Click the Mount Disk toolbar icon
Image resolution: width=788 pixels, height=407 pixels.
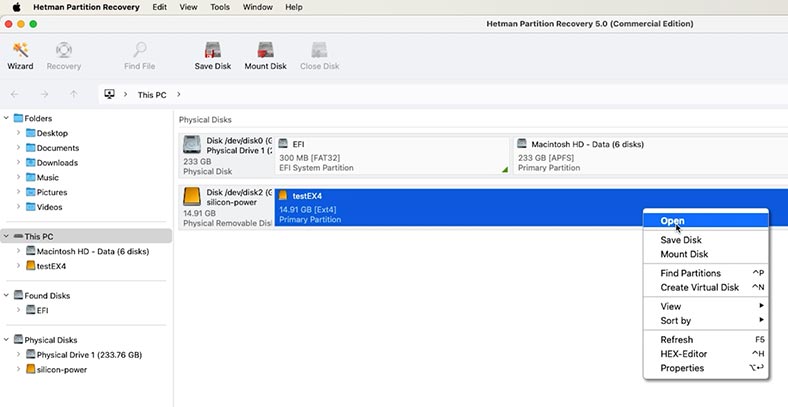click(x=265, y=56)
